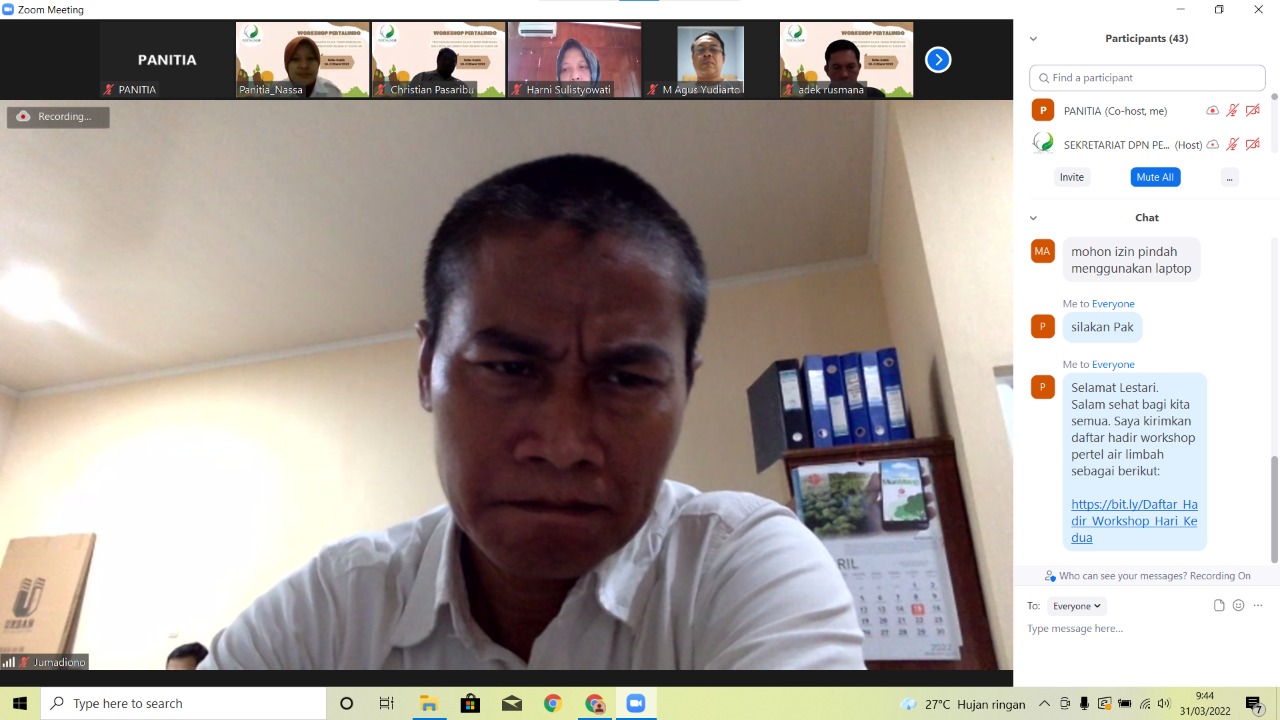
Task: Open the Everyone recipient dropdown
Action: (x=1076, y=606)
